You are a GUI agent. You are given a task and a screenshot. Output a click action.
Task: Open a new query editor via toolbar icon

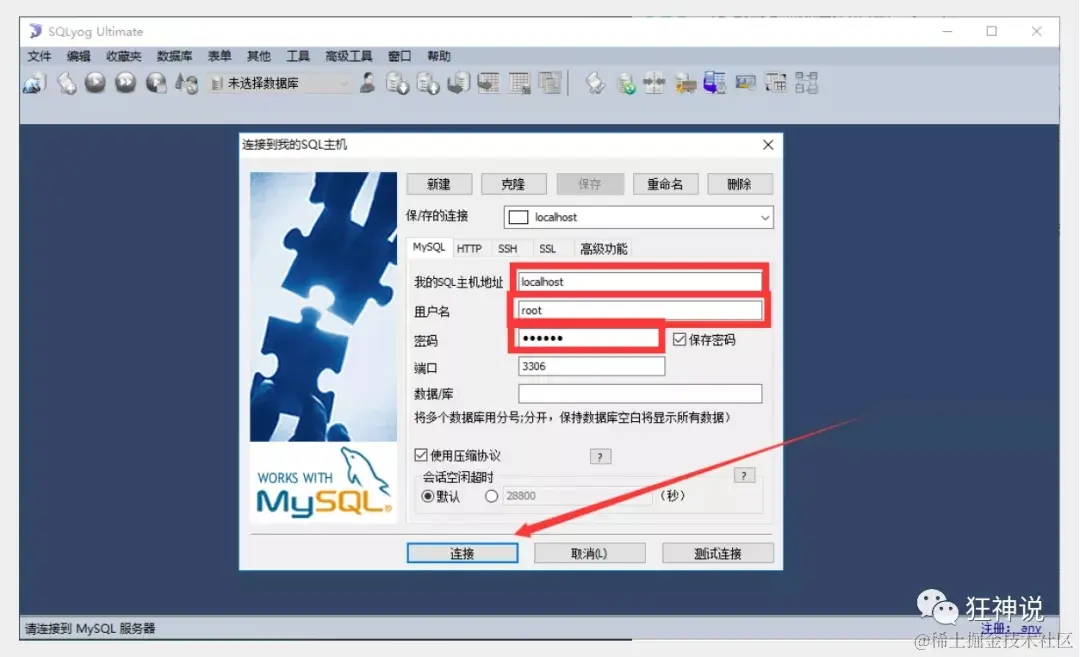(66, 83)
